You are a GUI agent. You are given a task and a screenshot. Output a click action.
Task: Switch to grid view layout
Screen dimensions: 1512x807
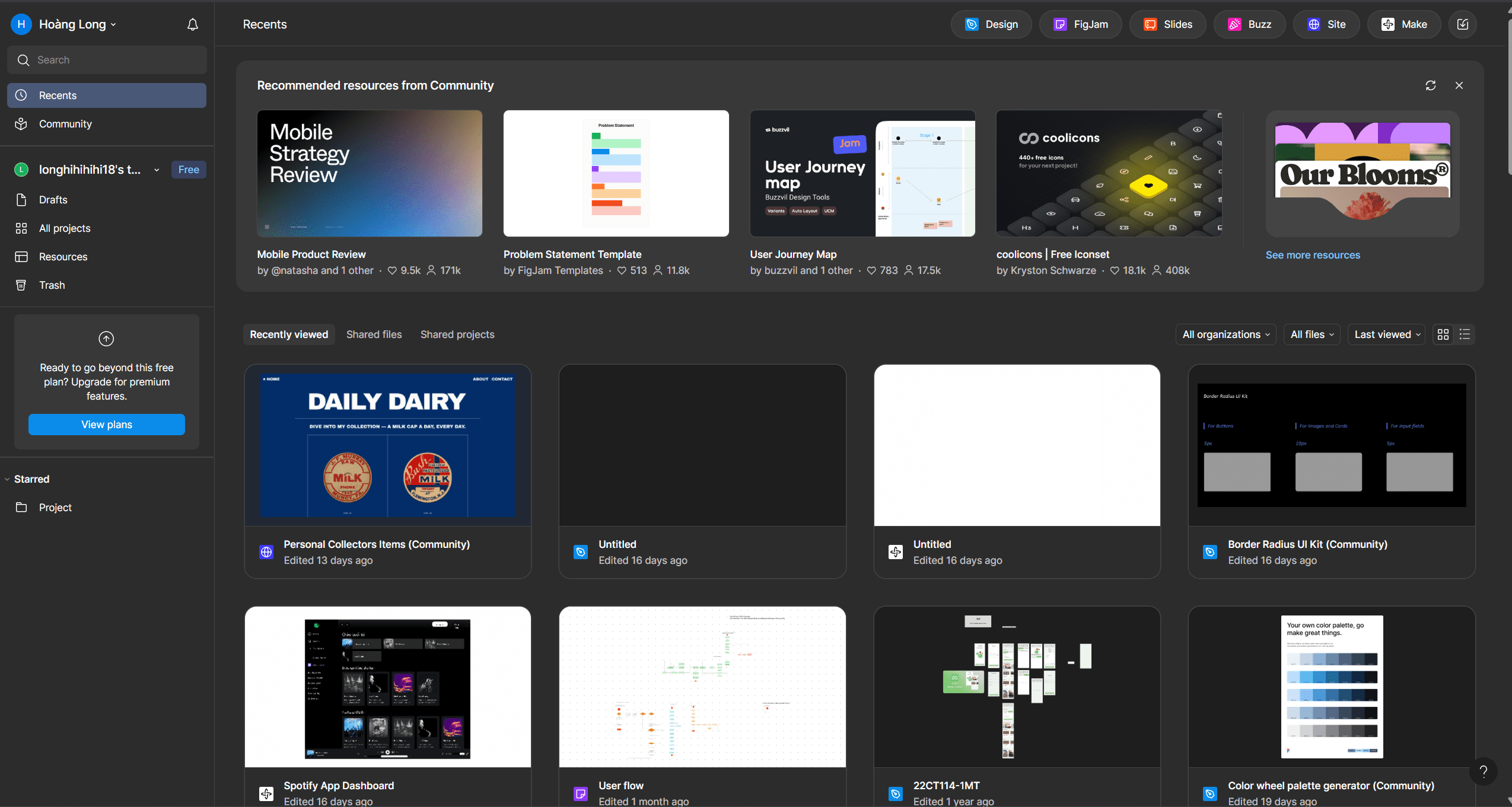(1443, 334)
